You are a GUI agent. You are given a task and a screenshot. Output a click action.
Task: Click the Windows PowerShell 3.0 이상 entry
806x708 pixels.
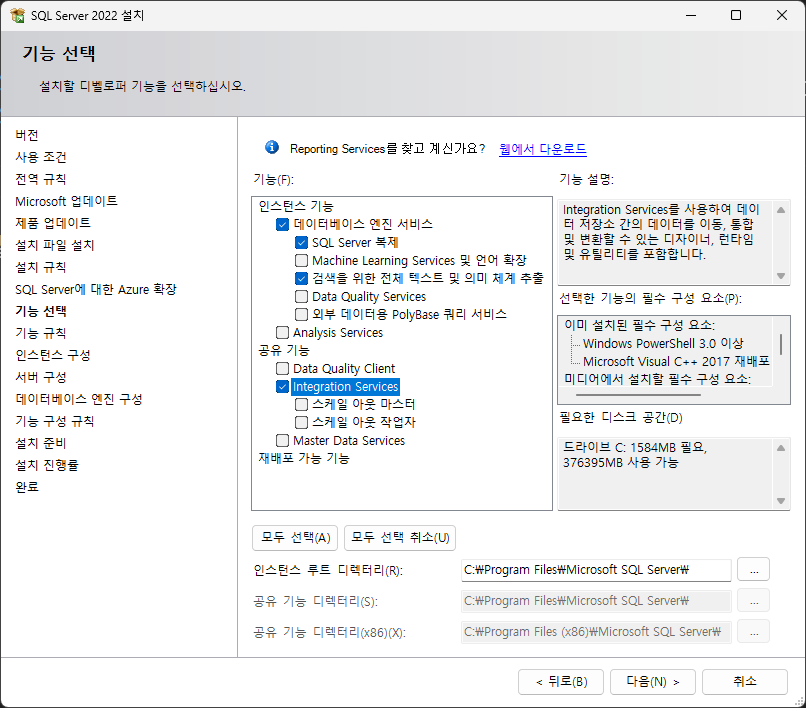pos(663,343)
